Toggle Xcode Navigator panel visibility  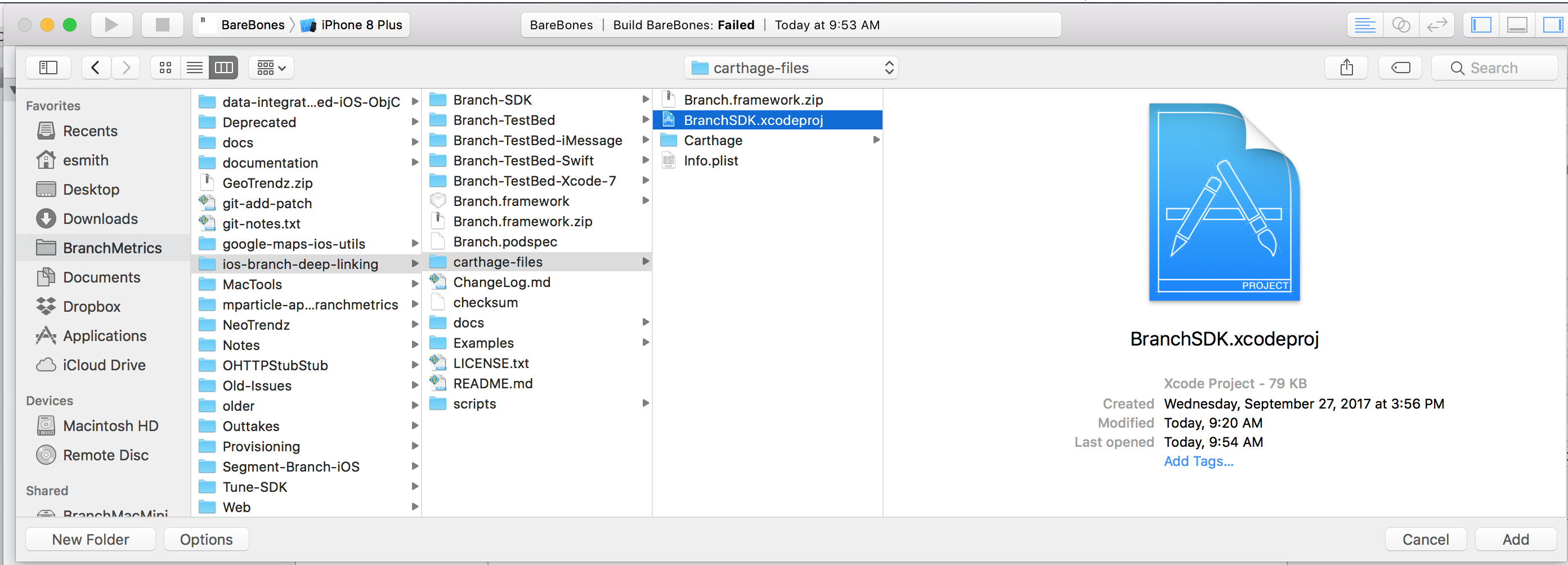pos(1481,25)
